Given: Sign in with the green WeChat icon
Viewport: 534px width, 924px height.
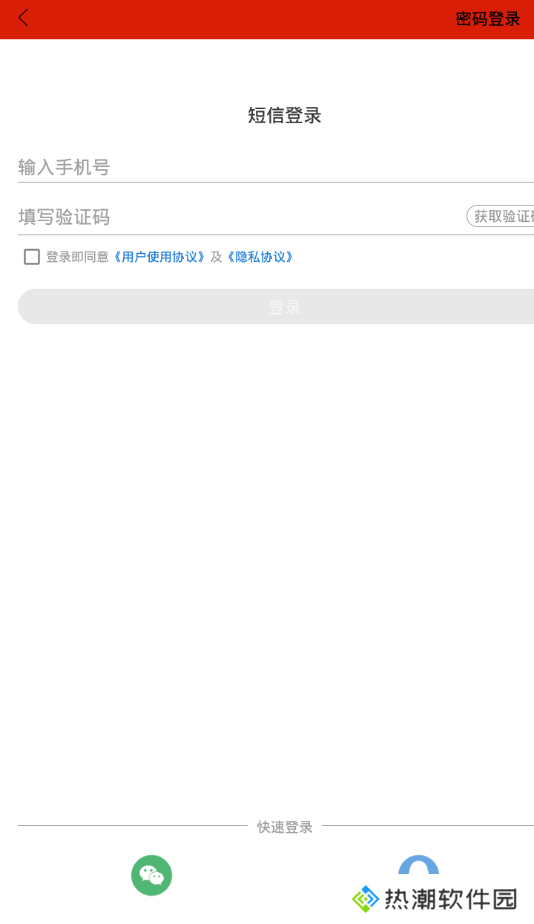Looking at the screenshot, I should click(x=151, y=875).
